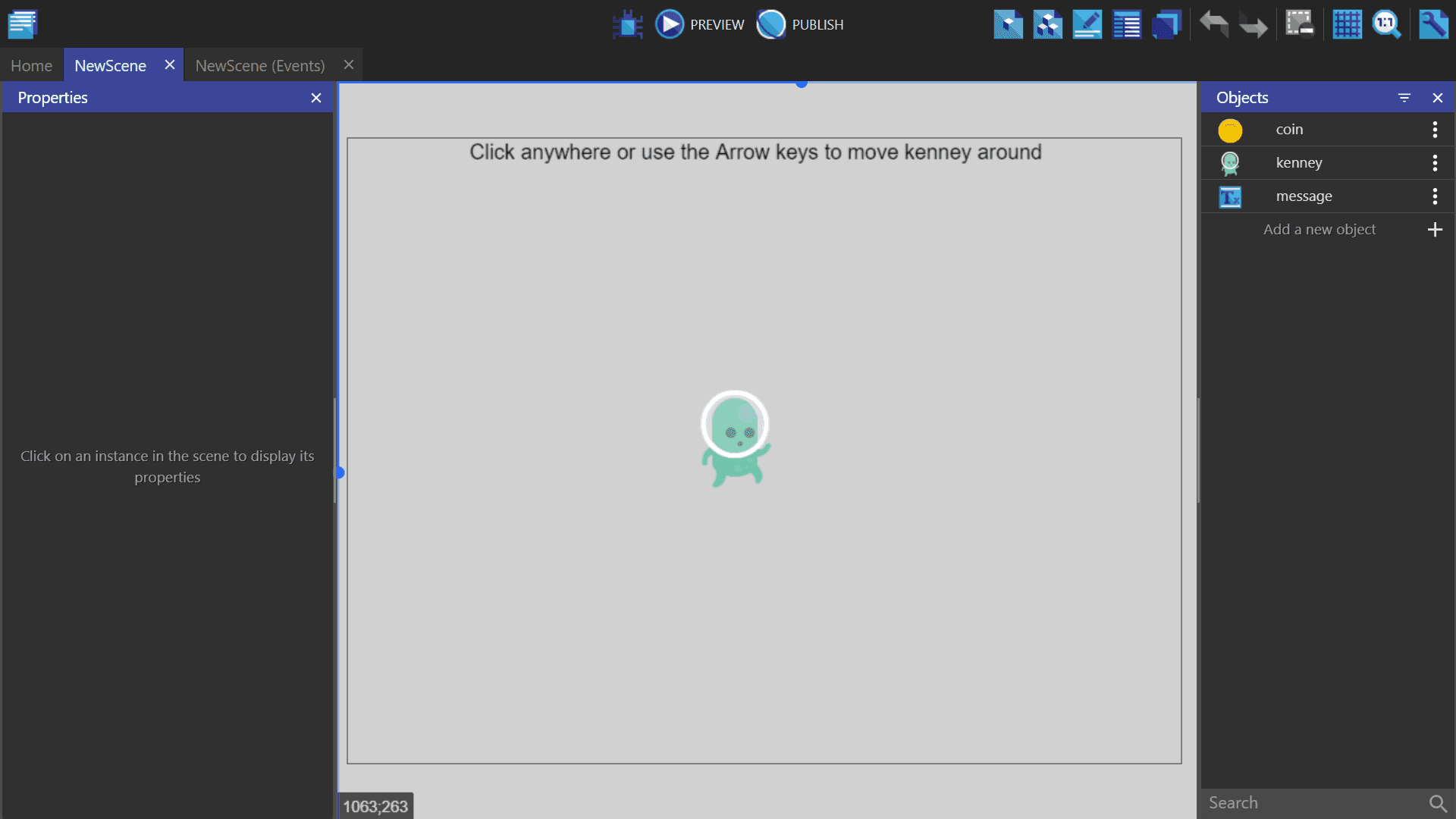
Task: Open the instances list icon
Action: (x=1126, y=24)
